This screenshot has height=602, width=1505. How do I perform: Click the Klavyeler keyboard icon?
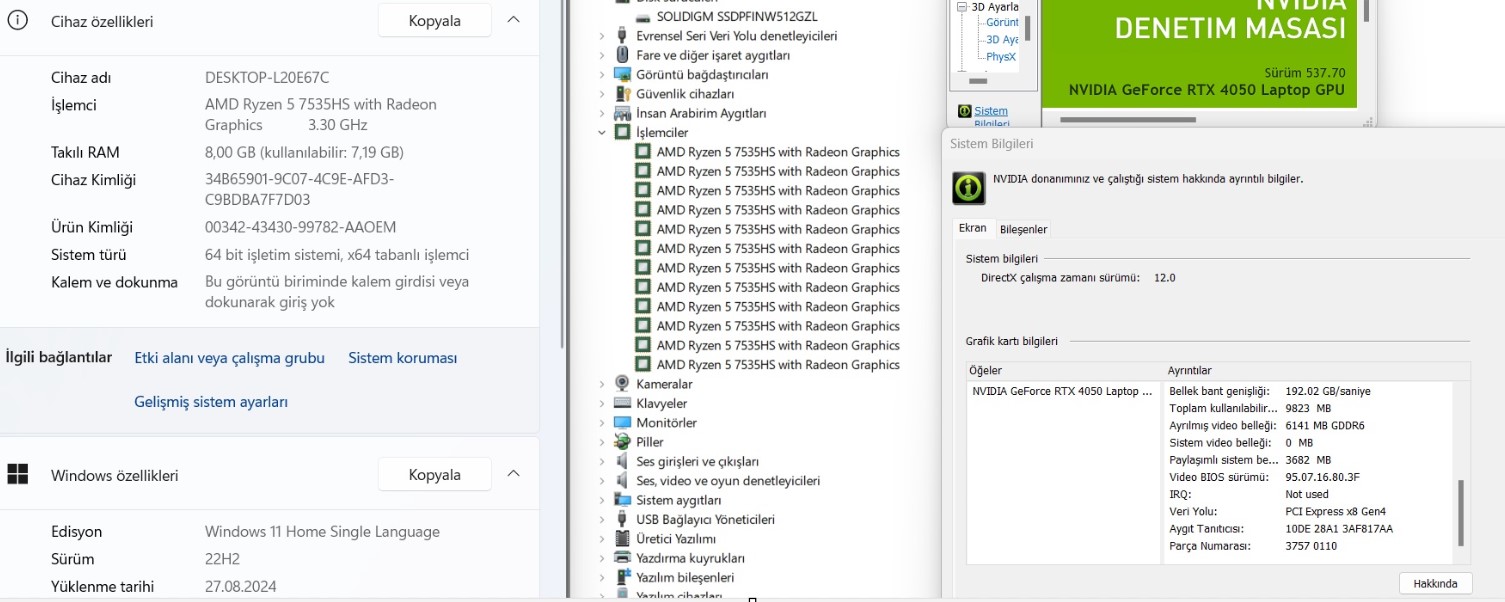click(x=622, y=403)
